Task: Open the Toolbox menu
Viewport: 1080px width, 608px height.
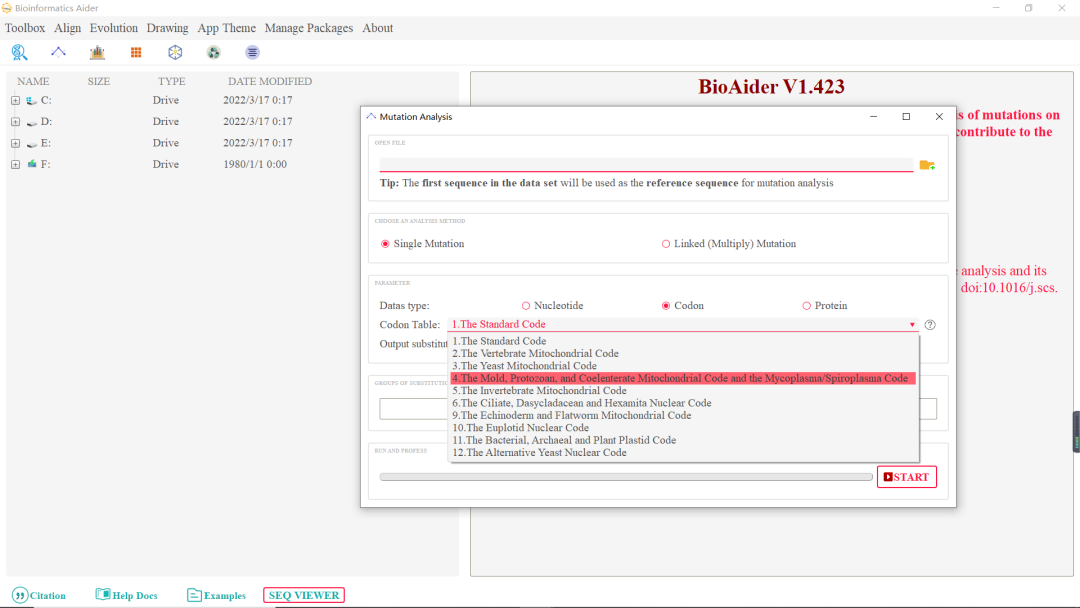Action: tap(25, 28)
